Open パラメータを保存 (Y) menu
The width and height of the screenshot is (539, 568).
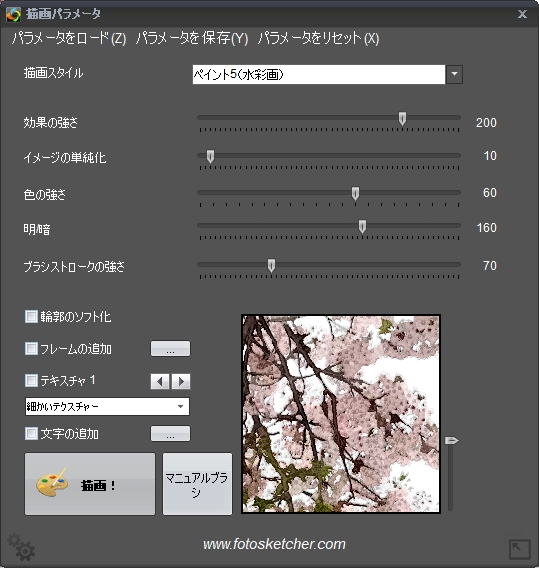point(192,38)
